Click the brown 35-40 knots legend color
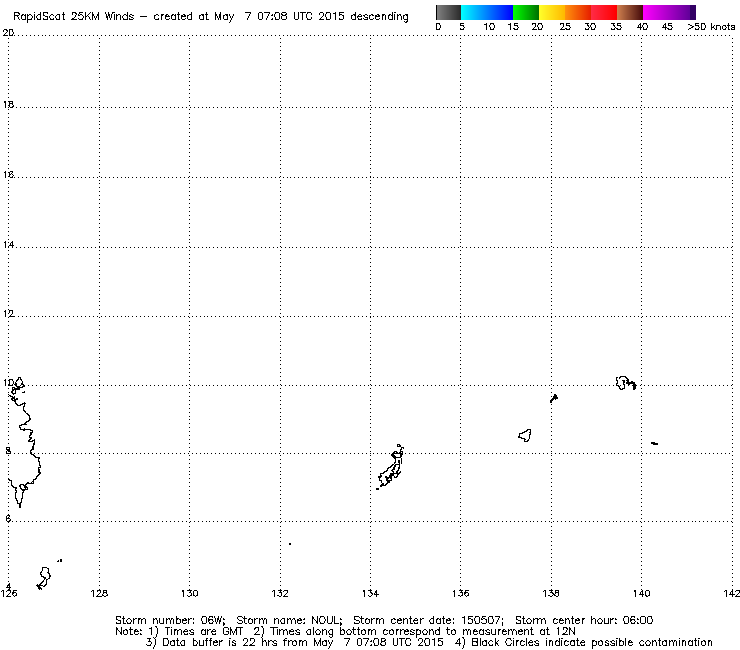Image resolution: width=740 pixels, height=650 pixels. click(630, 12)
